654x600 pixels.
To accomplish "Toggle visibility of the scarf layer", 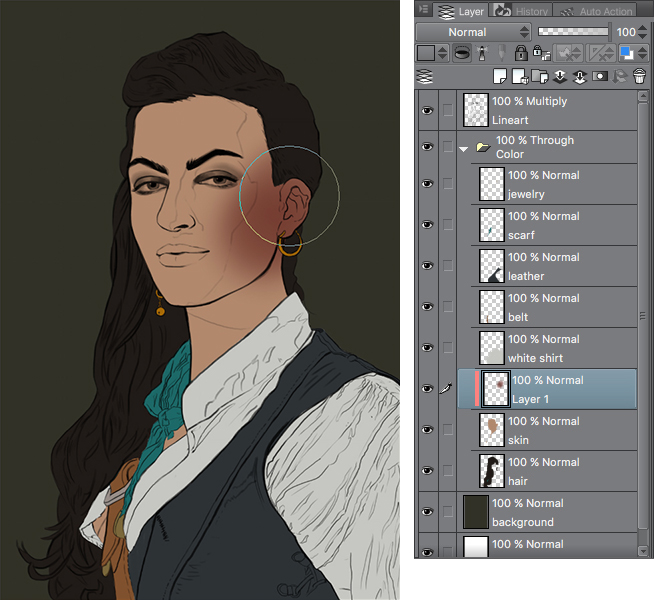I will (428, 225).
